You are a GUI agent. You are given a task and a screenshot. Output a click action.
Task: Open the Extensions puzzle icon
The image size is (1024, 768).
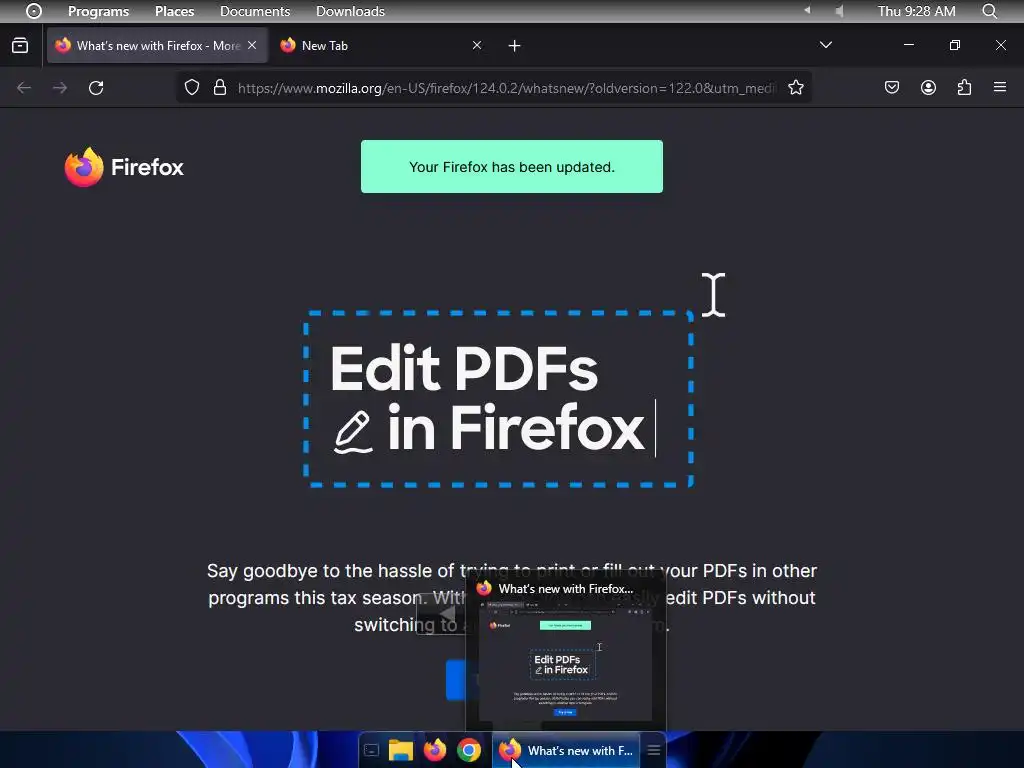964,88
